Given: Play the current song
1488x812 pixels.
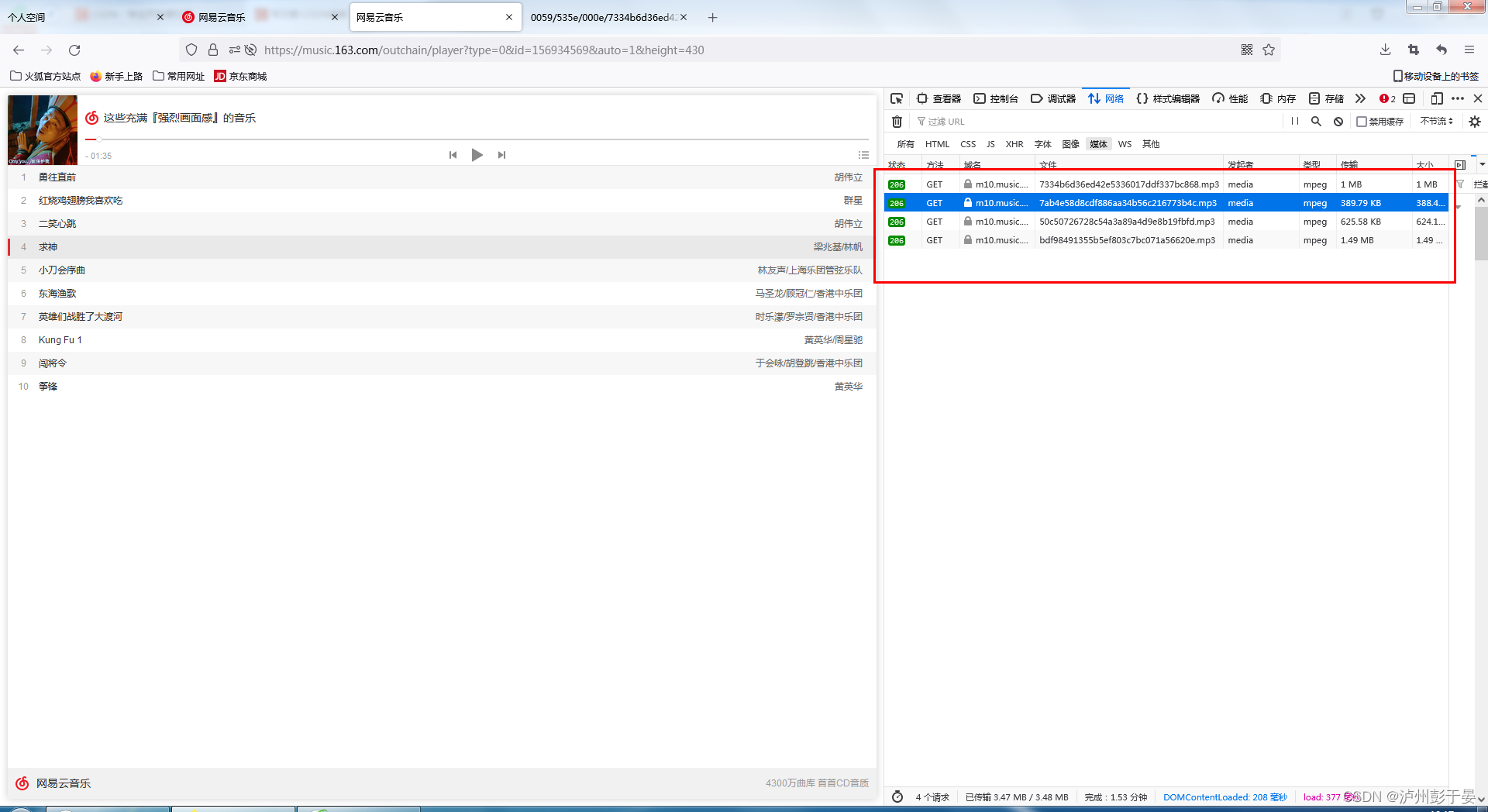Looking at the screenshot, I should (477, 155).
